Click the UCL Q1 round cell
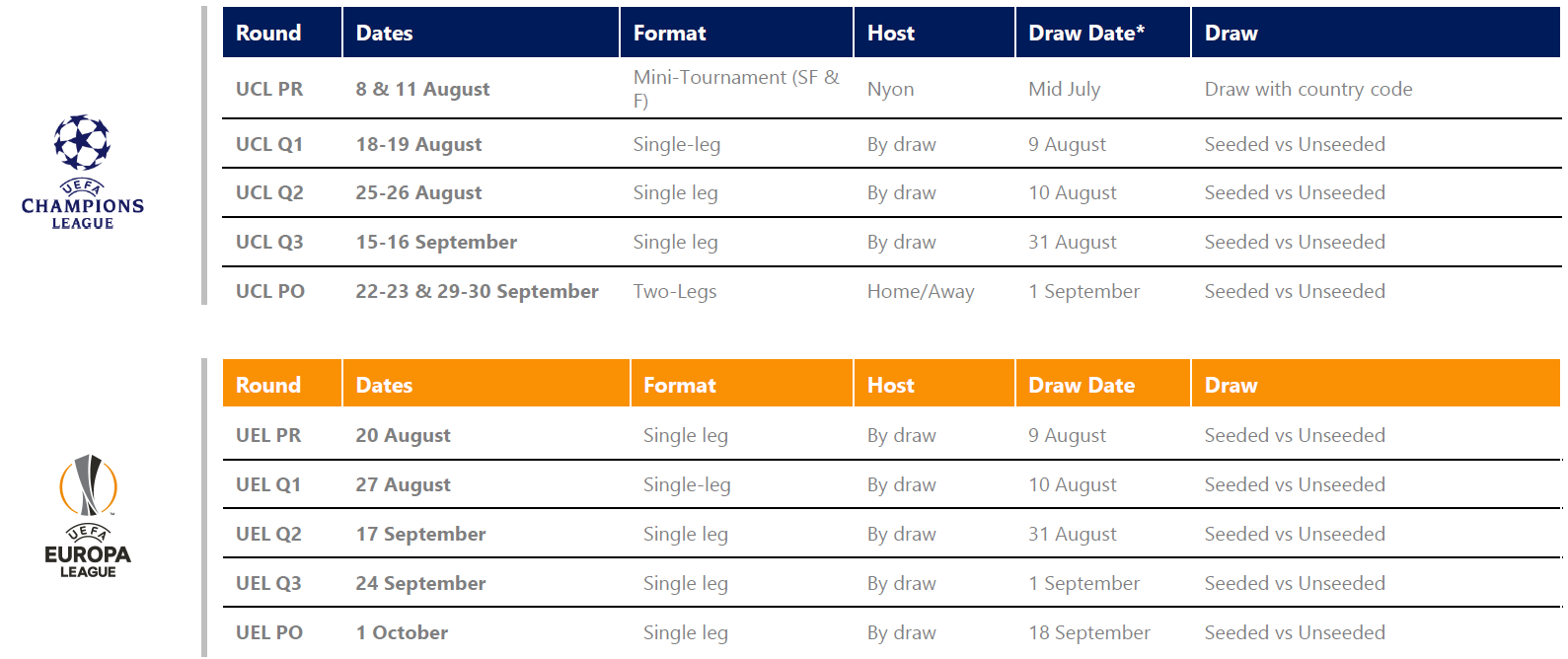Screen dimensions: 1568x659 click(x=269, y=144)
